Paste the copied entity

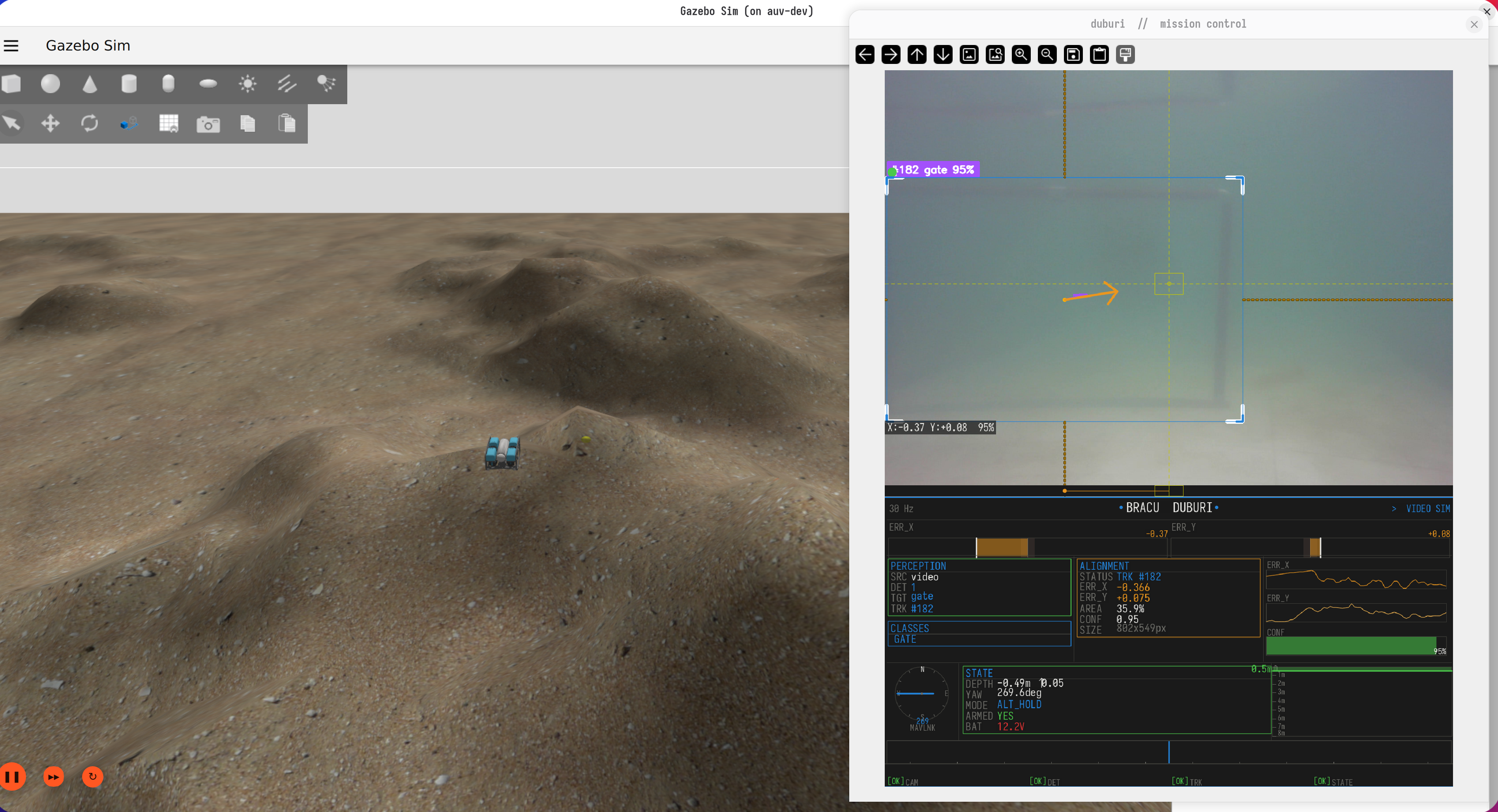point(286,123)
